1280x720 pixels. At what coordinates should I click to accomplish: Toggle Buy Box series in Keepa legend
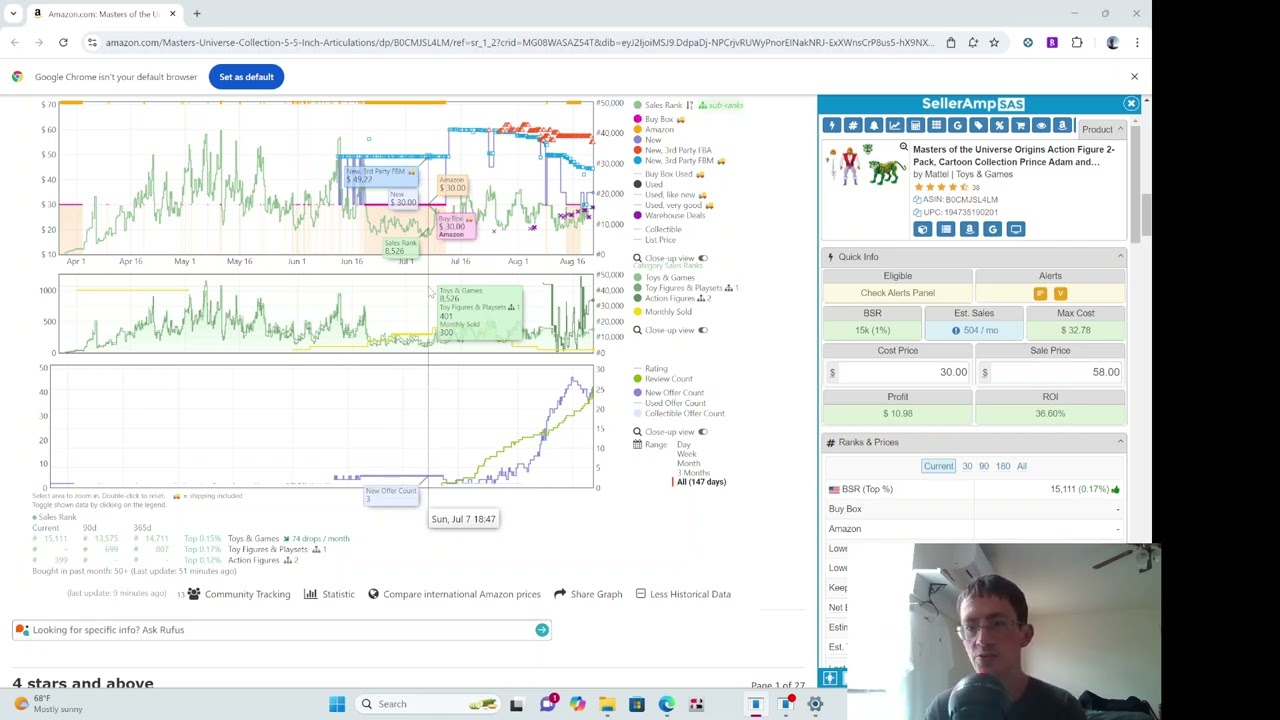pos(659,119)
